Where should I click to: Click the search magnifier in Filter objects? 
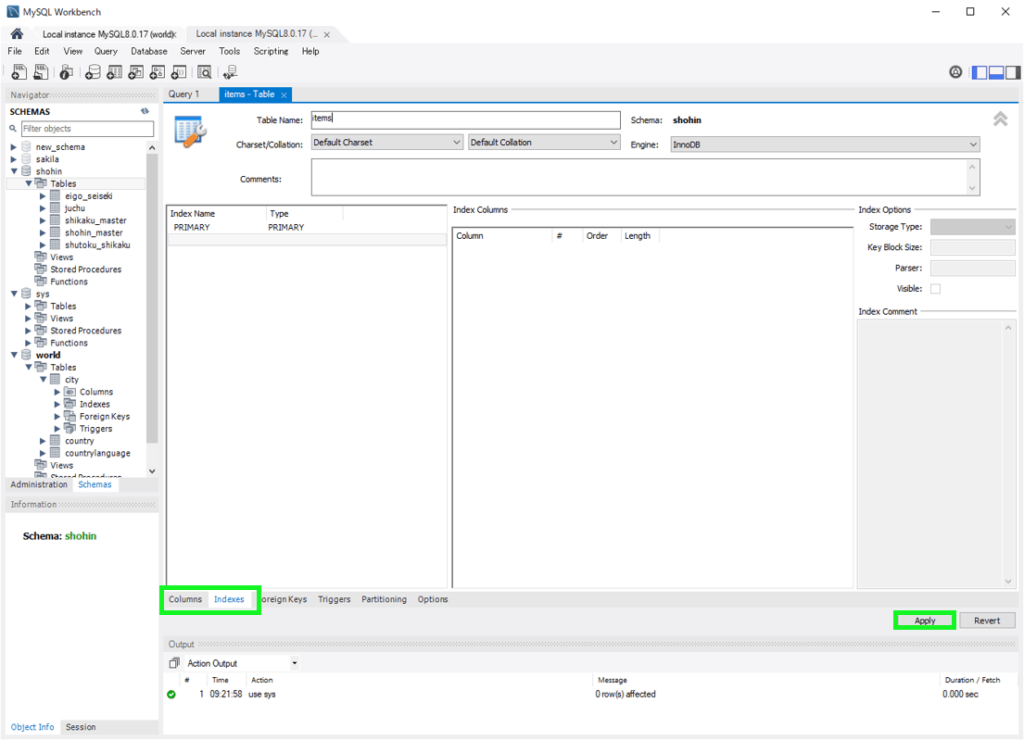tap(13, 129)
